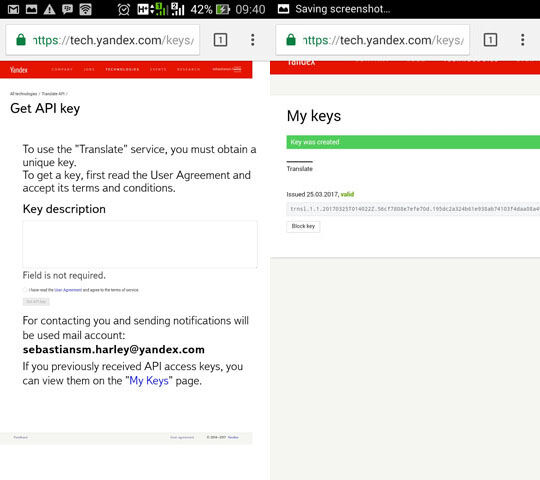Check the User Agreement acceptance checkbox

click(x=25, y=290)
